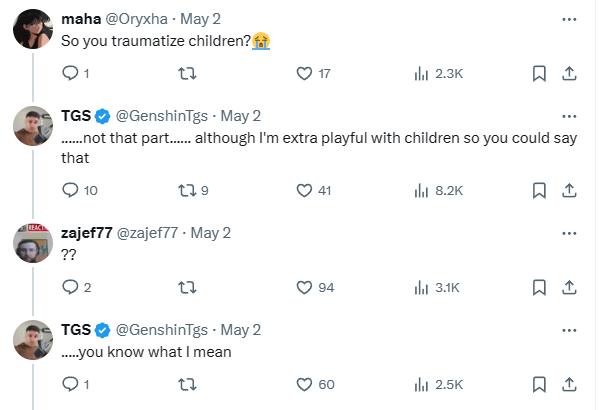
Task: Bookmark maha's tweet
Action: pyautogui.click(x=539, y=73)
